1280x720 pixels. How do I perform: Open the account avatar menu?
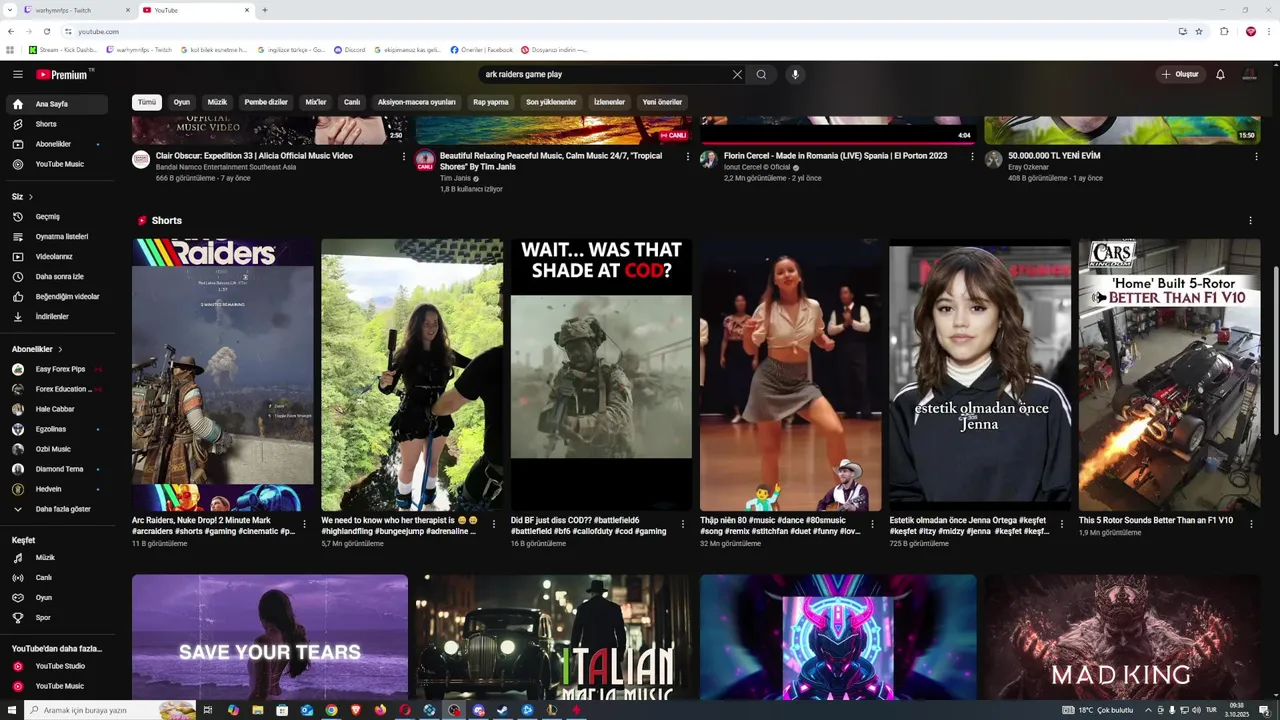(x=1249, y=74)
